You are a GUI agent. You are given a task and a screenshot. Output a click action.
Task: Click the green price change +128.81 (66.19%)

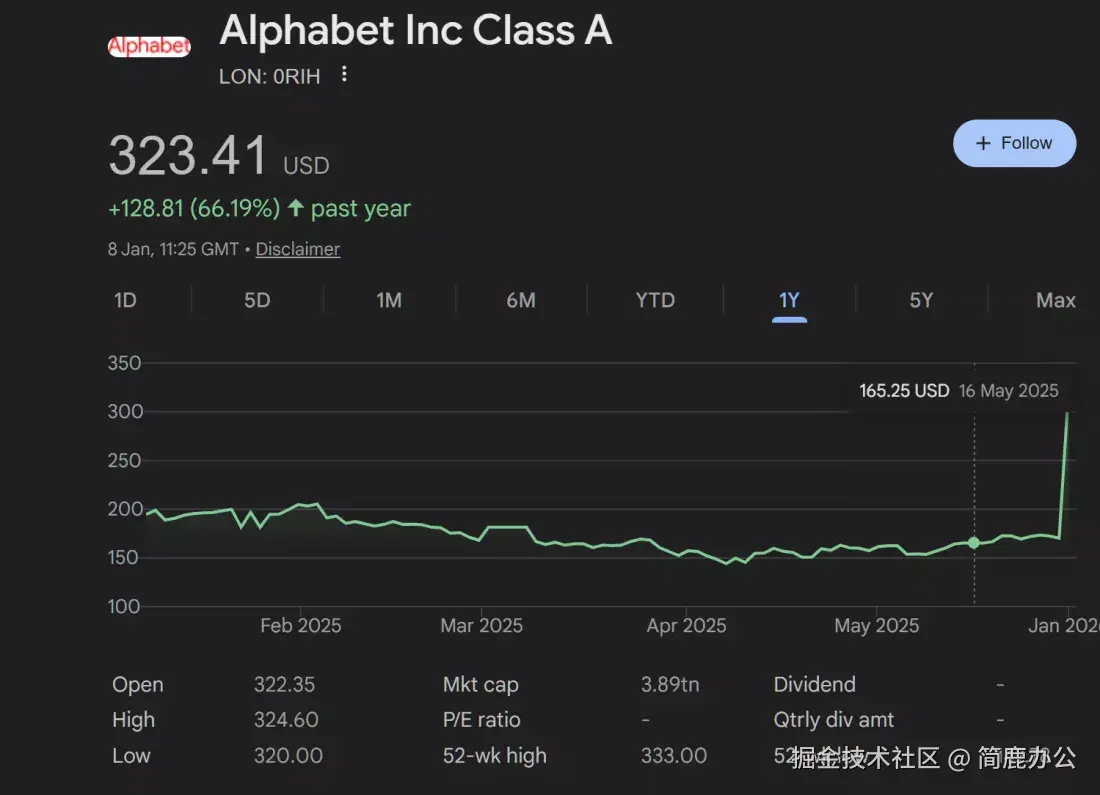click(194, 208)
